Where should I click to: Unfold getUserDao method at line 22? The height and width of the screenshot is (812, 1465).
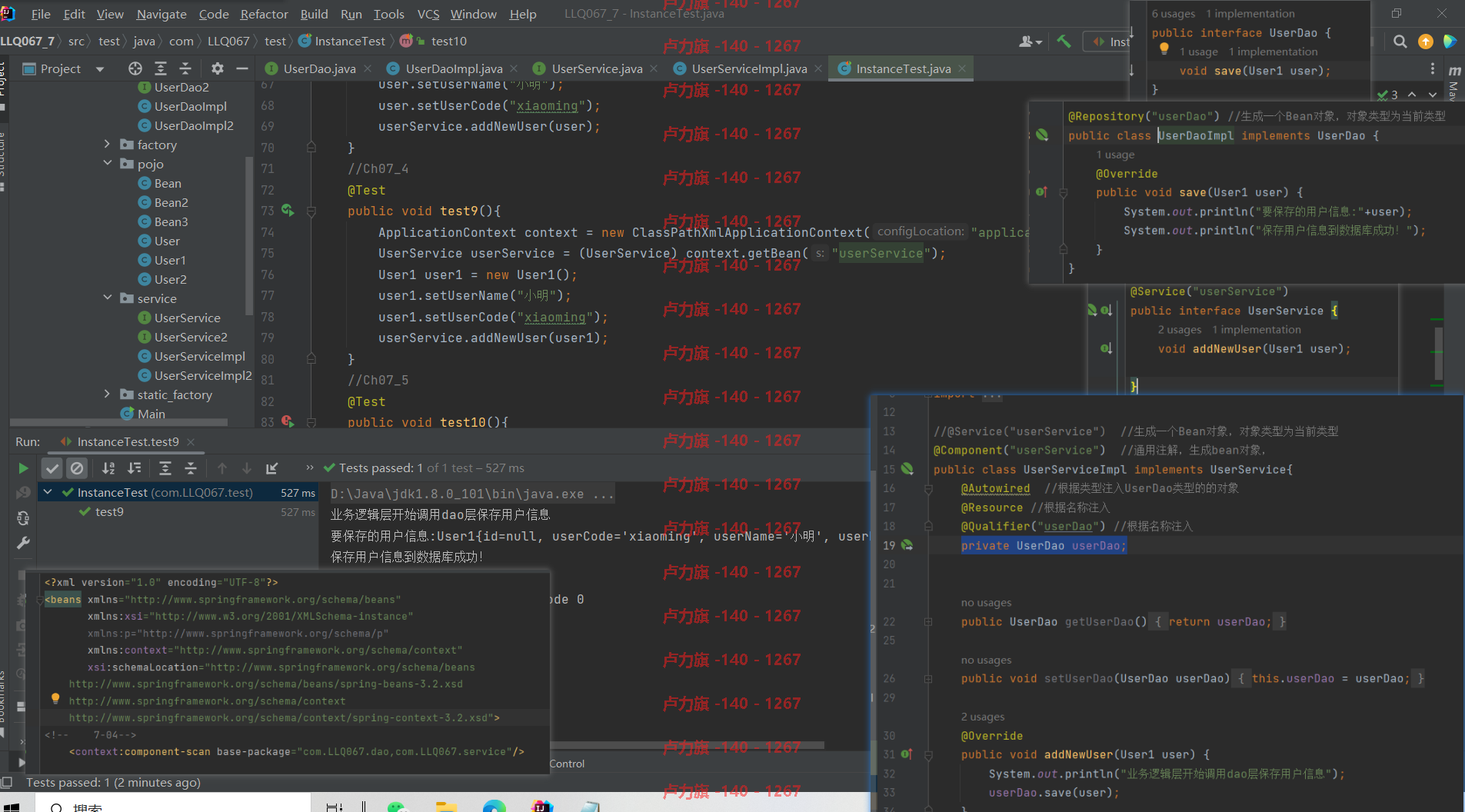[928, 621]
